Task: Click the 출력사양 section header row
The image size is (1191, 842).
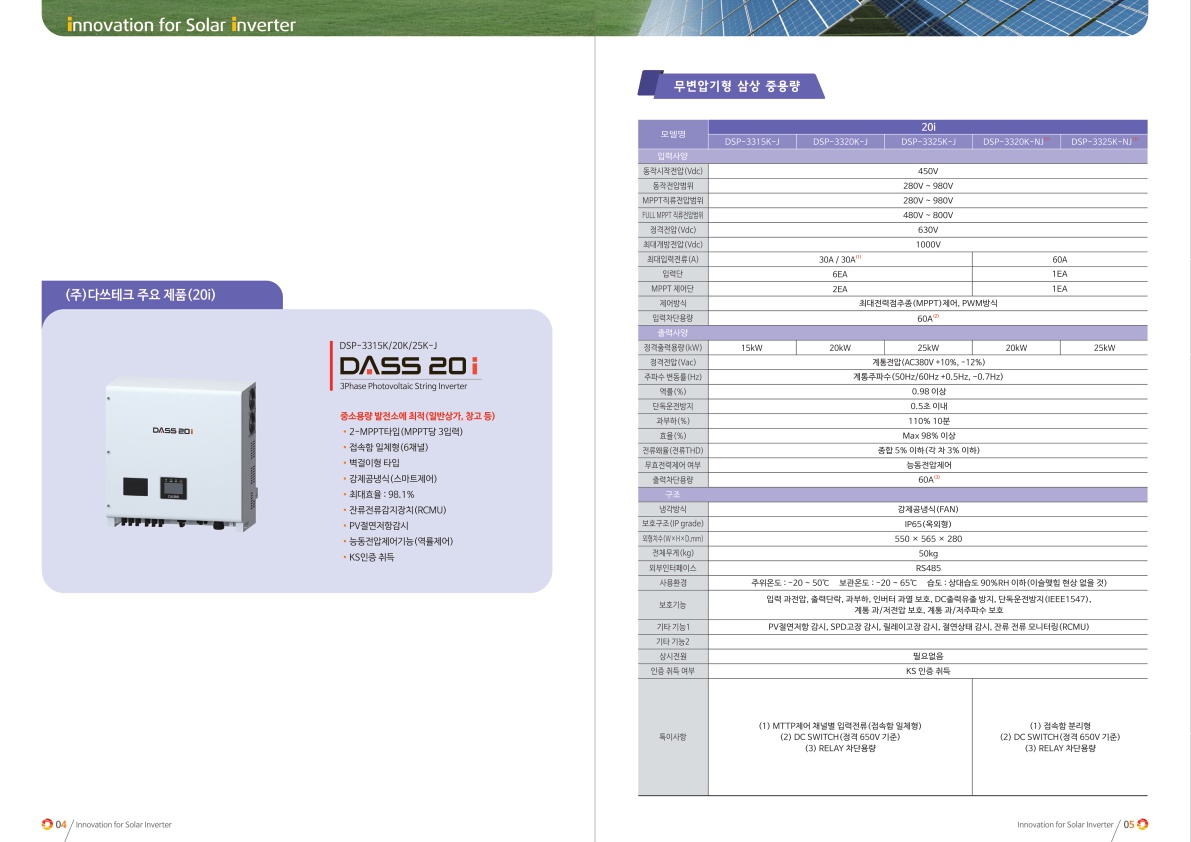Action: [672, 332]
